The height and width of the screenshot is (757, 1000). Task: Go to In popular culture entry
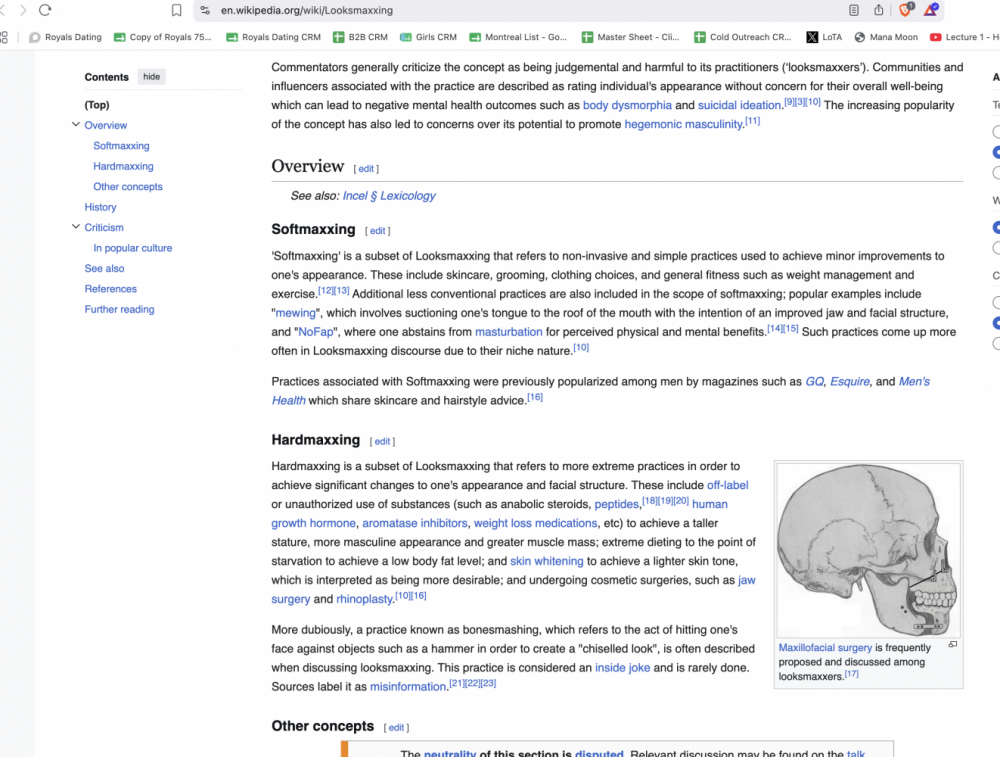point(133,247)
